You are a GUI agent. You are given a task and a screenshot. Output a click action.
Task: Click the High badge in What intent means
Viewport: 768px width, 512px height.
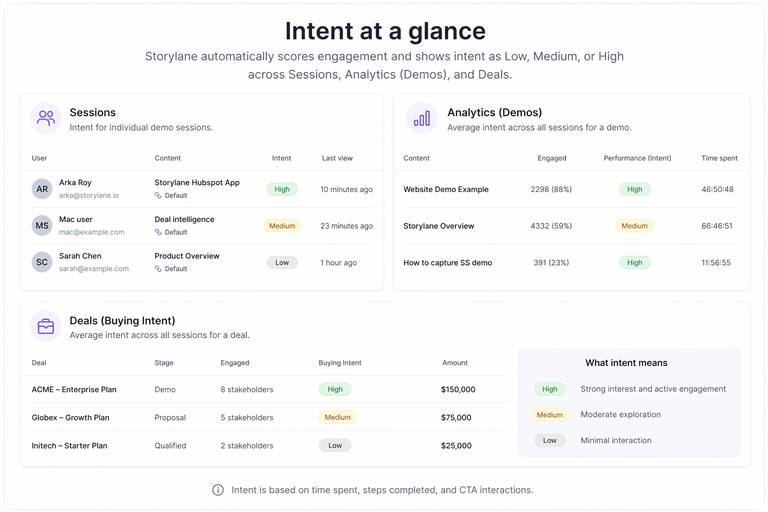[550, 389]
